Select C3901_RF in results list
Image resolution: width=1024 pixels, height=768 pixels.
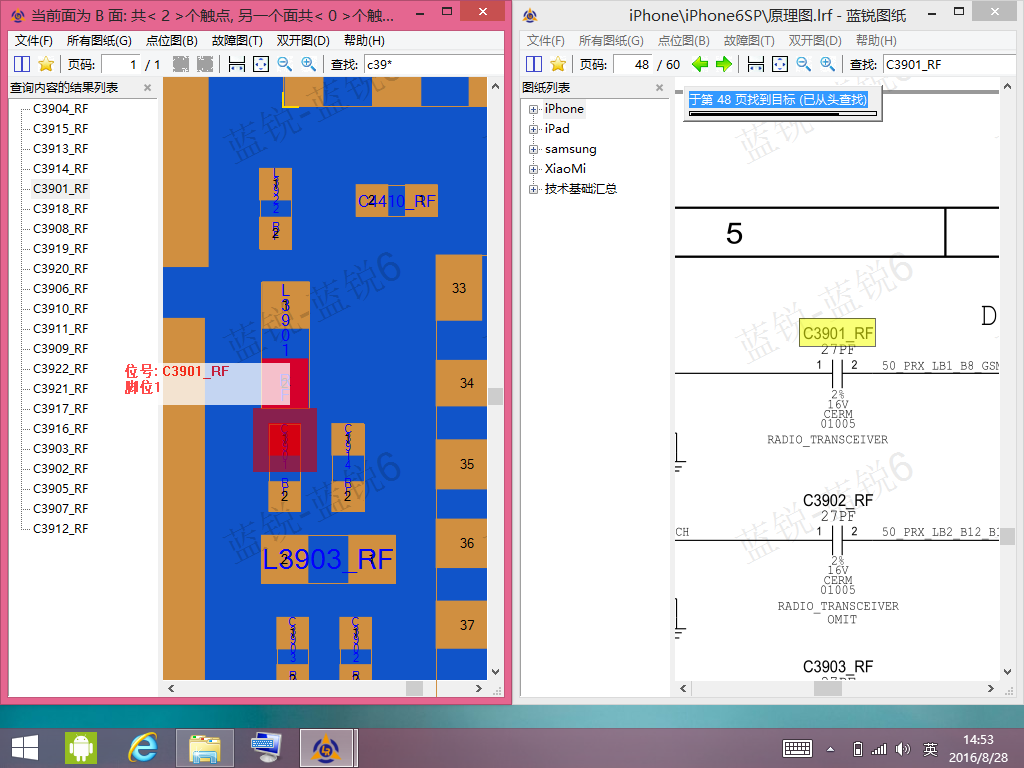(60, 189)
